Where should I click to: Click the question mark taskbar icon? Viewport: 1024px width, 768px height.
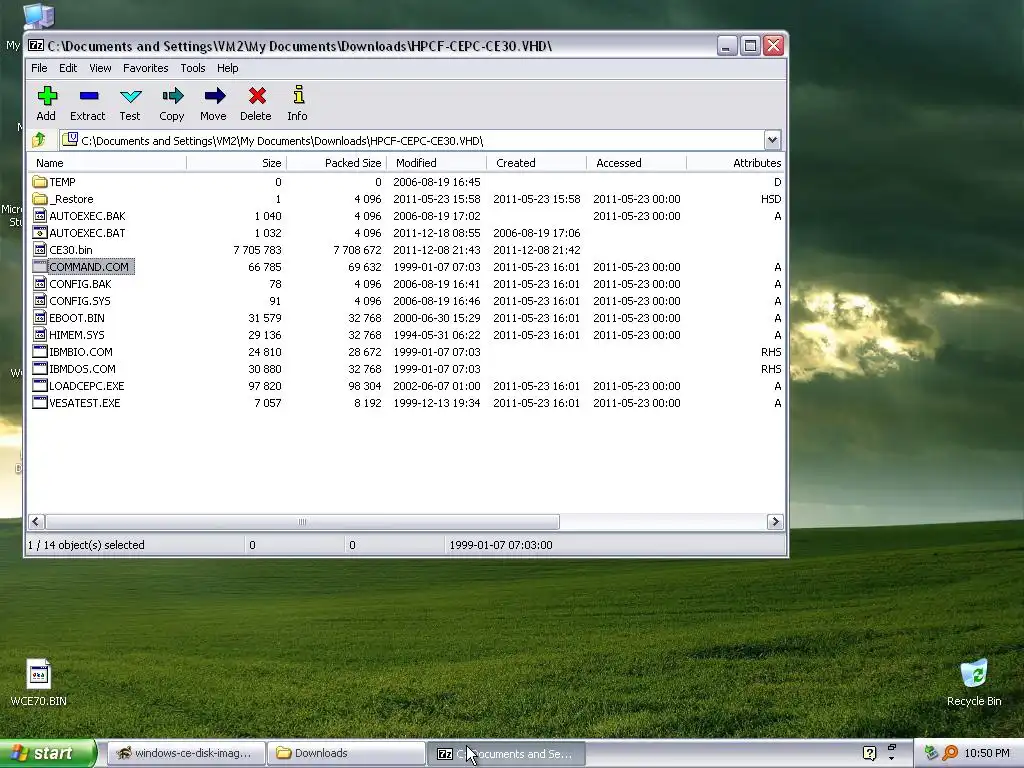pos(869,753)
